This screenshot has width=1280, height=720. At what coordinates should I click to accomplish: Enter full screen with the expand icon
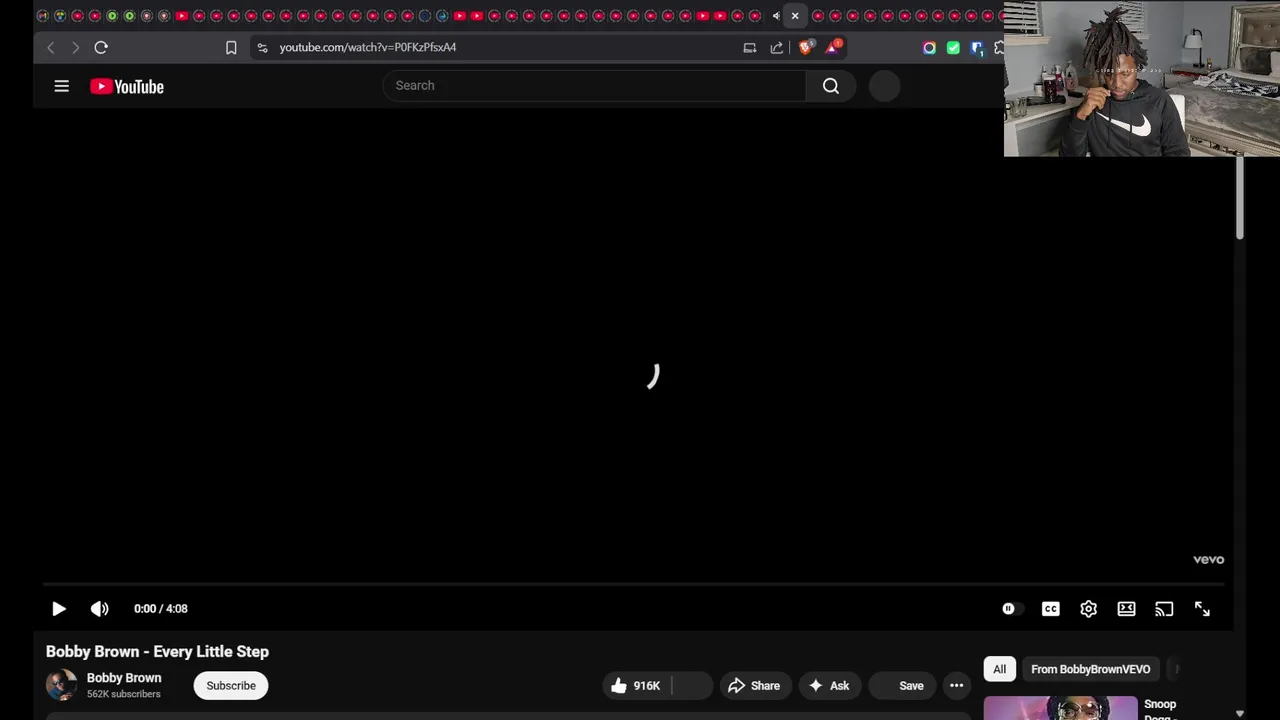(x=1202, y=609)
